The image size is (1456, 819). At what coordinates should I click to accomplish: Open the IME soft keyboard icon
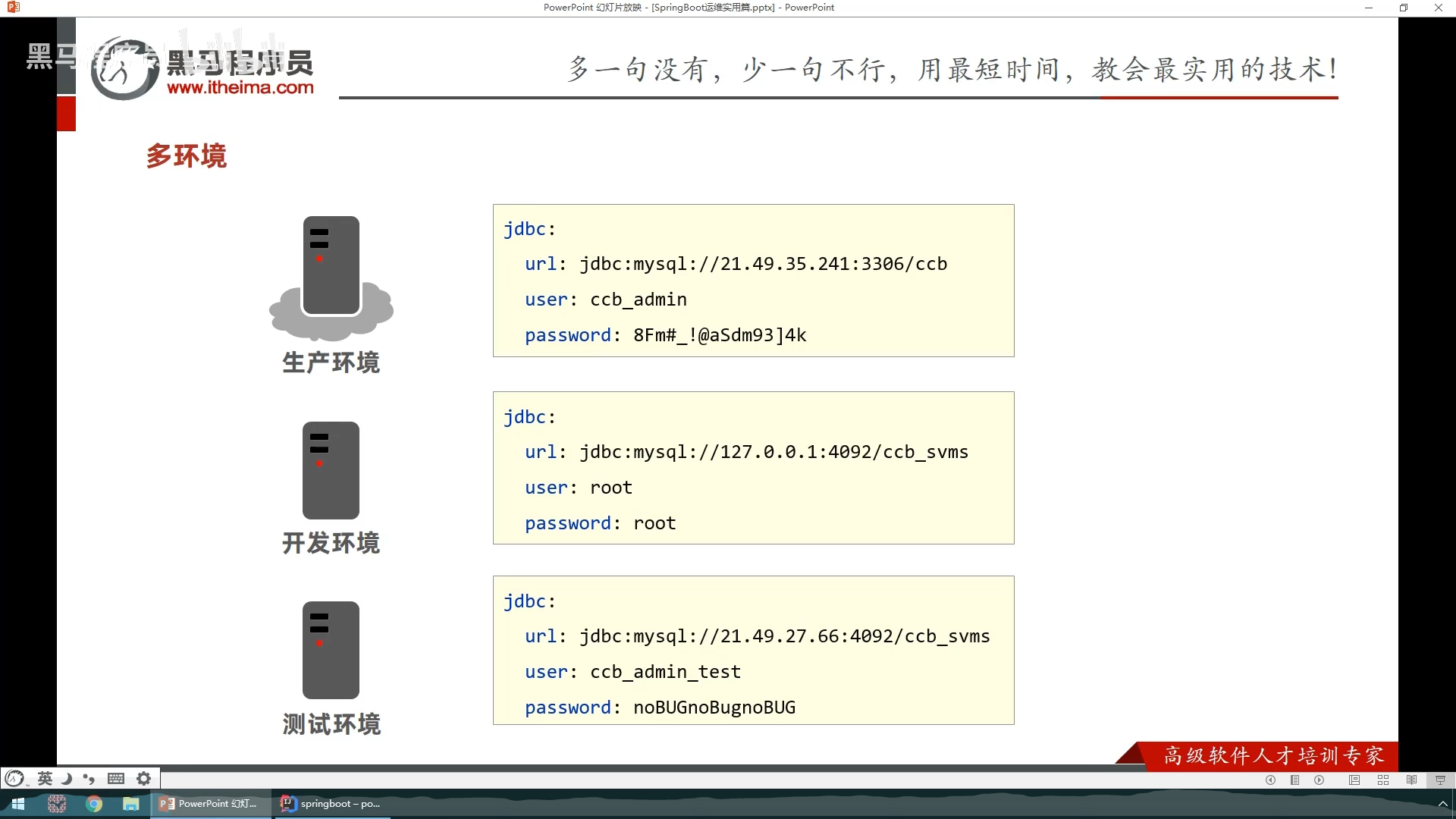click(x=116, y=778)
